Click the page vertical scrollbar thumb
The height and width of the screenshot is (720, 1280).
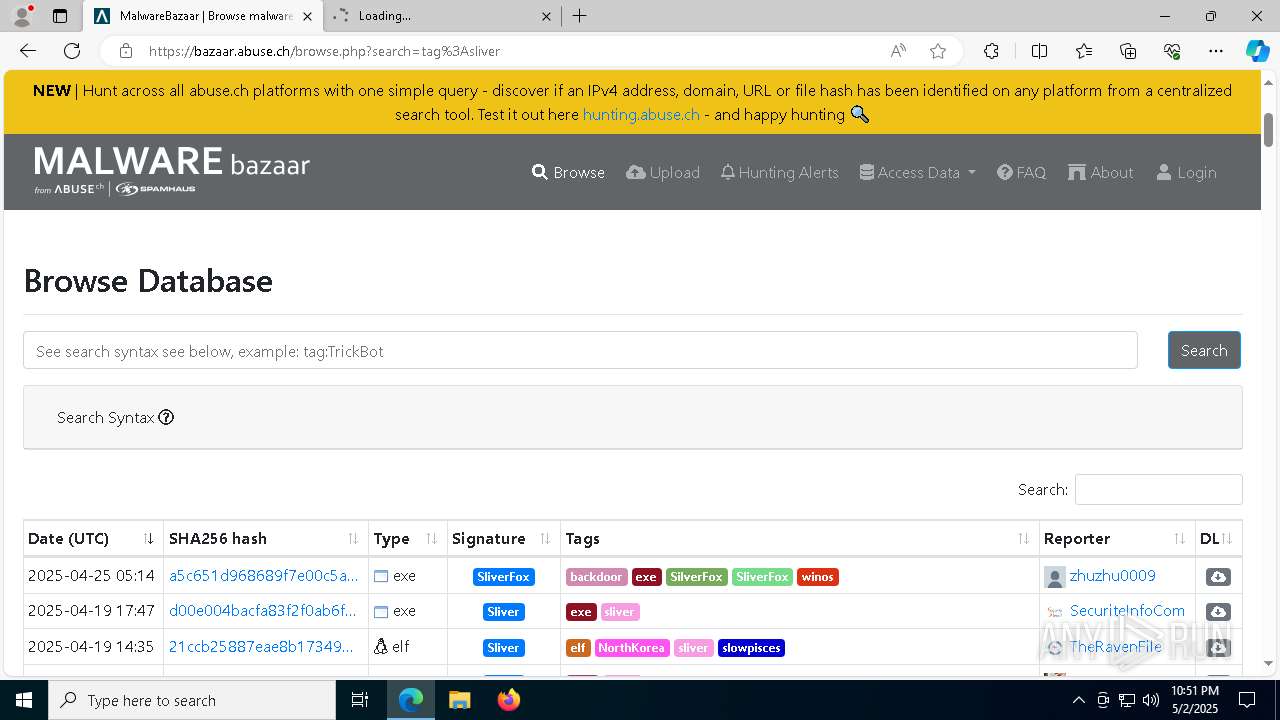point(1269,130)
